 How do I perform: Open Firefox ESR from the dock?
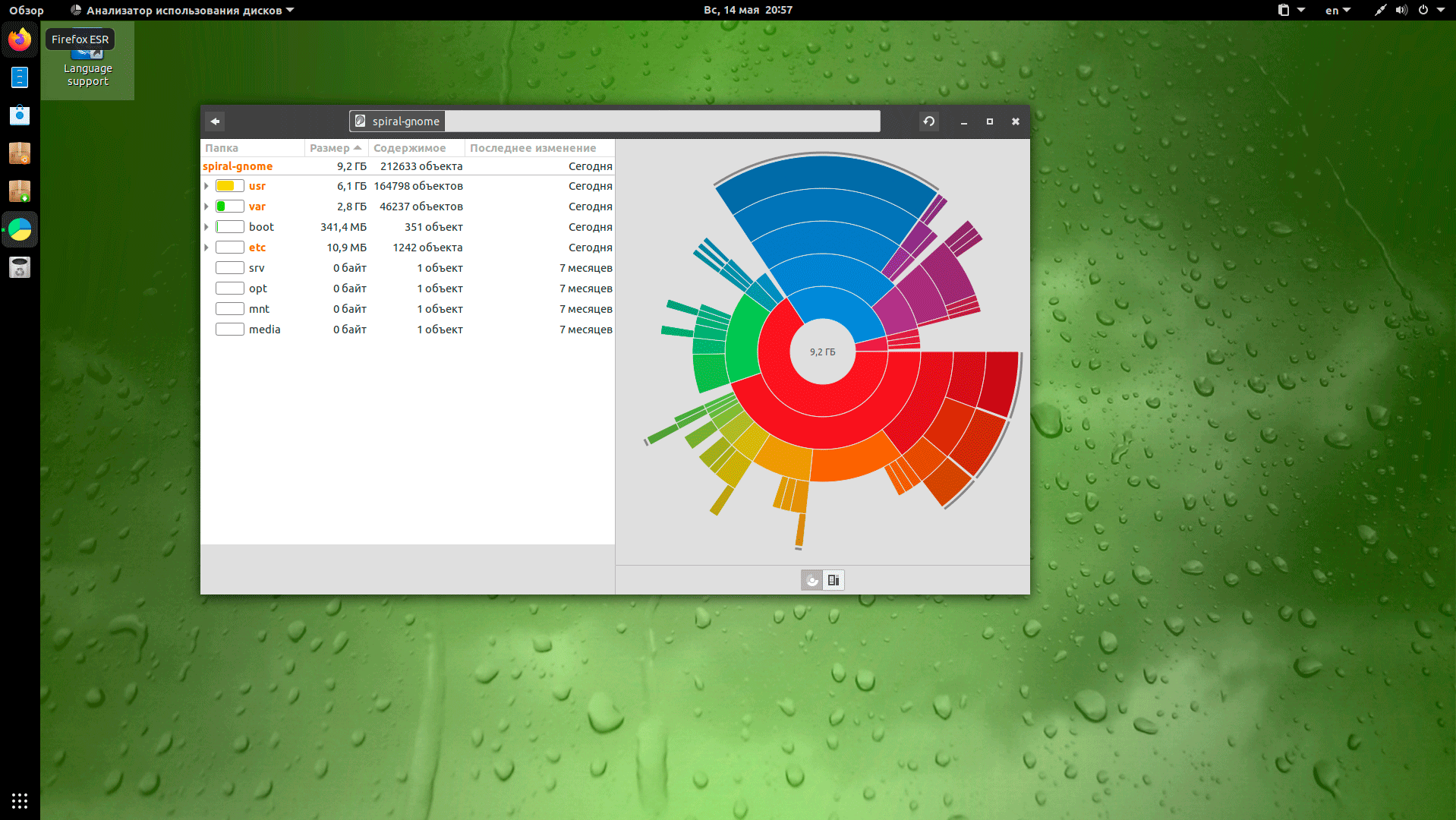pyautogui.click(x=20, y=39)
